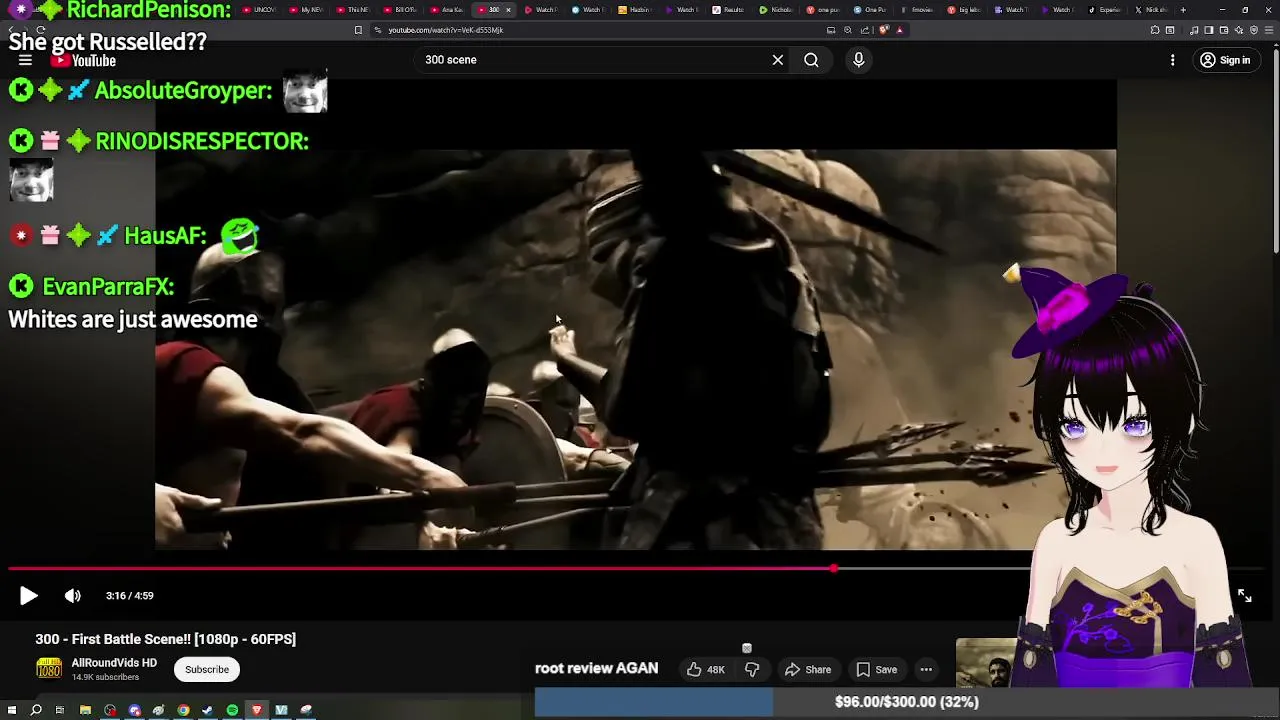Dislike the video
This screenshot has width=1280, height=720.
[x=752, y=670]
